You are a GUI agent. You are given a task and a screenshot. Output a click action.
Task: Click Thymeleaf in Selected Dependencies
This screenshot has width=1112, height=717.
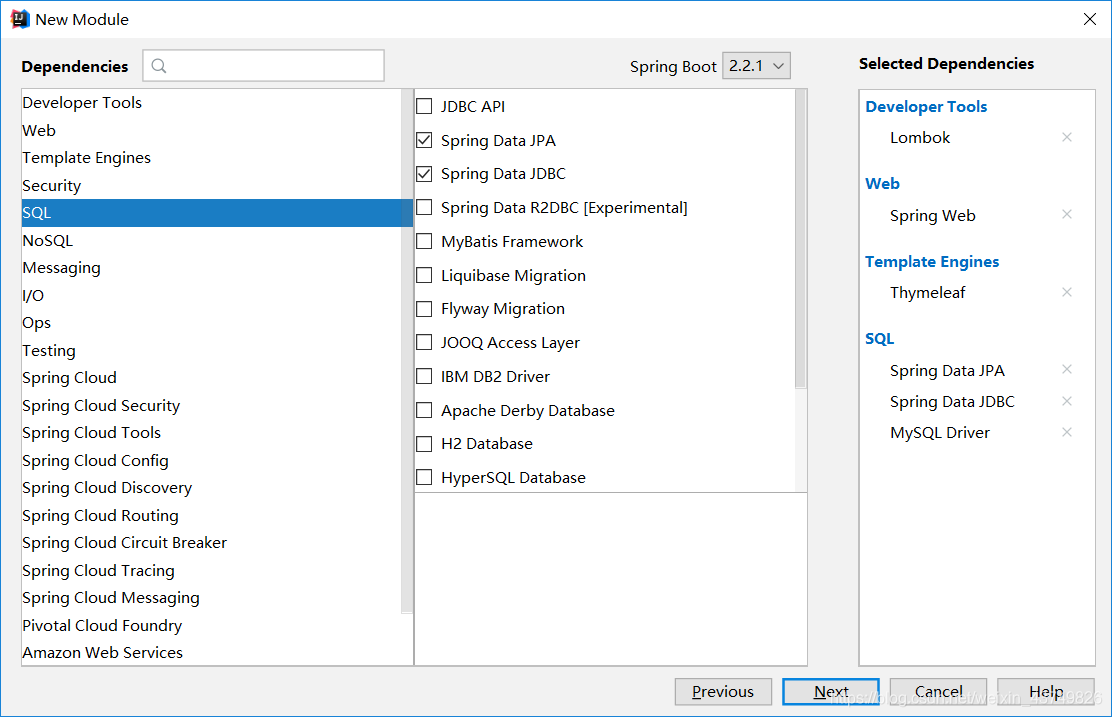928,293
